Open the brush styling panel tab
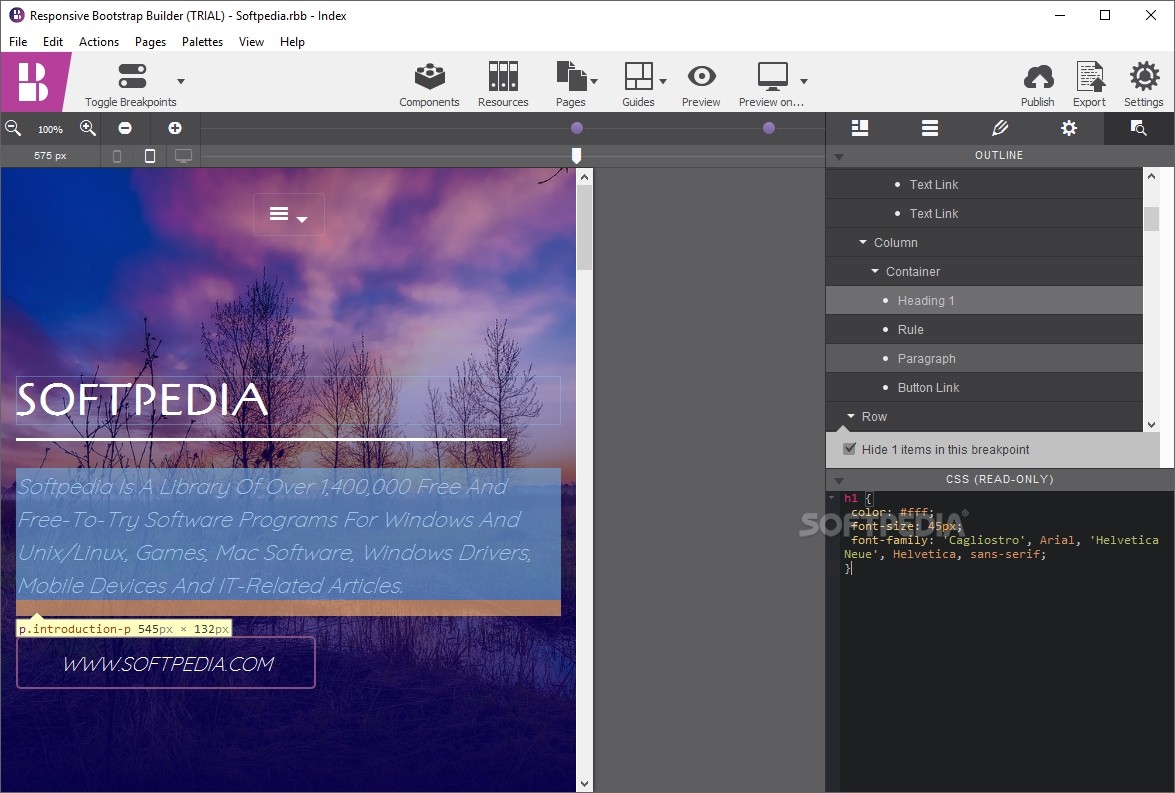 point(1000,128)
